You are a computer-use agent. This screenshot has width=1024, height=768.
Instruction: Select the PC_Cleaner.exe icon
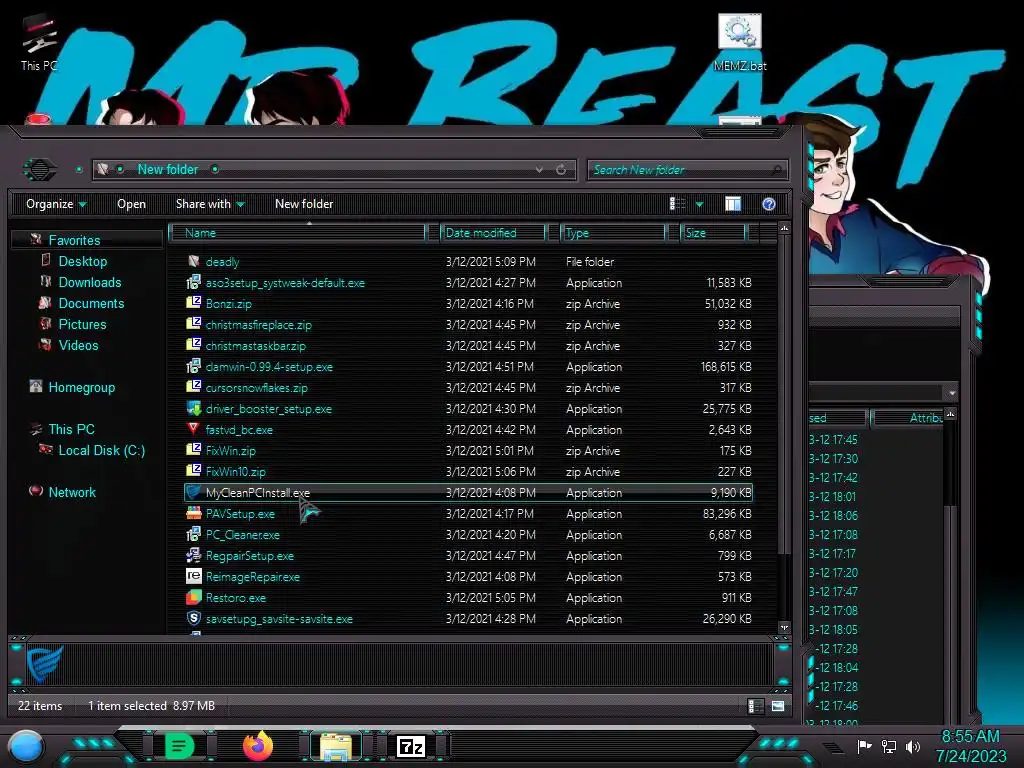pos(193,534)
